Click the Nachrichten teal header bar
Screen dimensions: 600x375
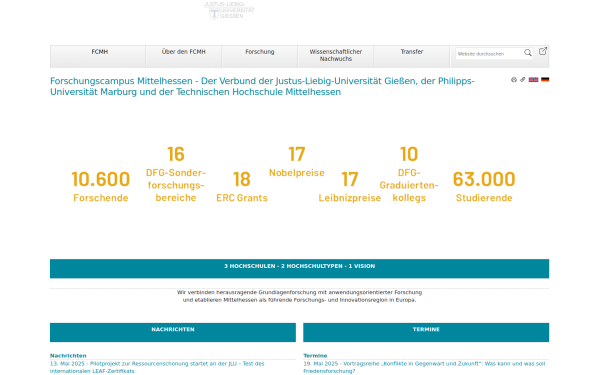(x=173, y=332)
